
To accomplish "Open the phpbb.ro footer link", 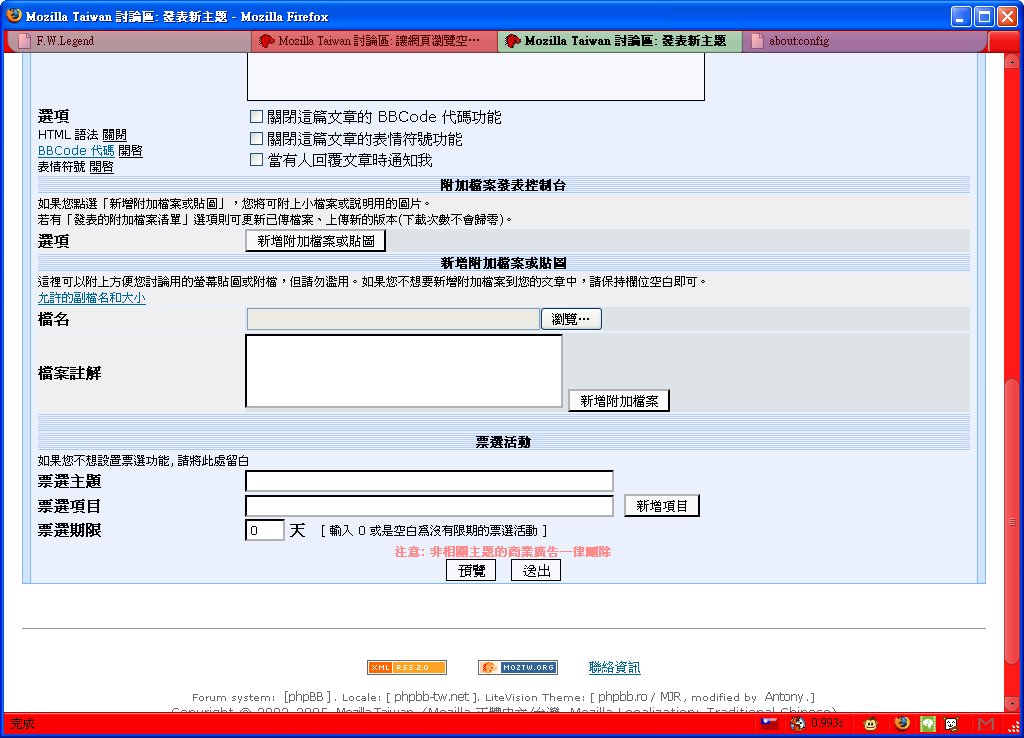I will click(x=622, y=697).
